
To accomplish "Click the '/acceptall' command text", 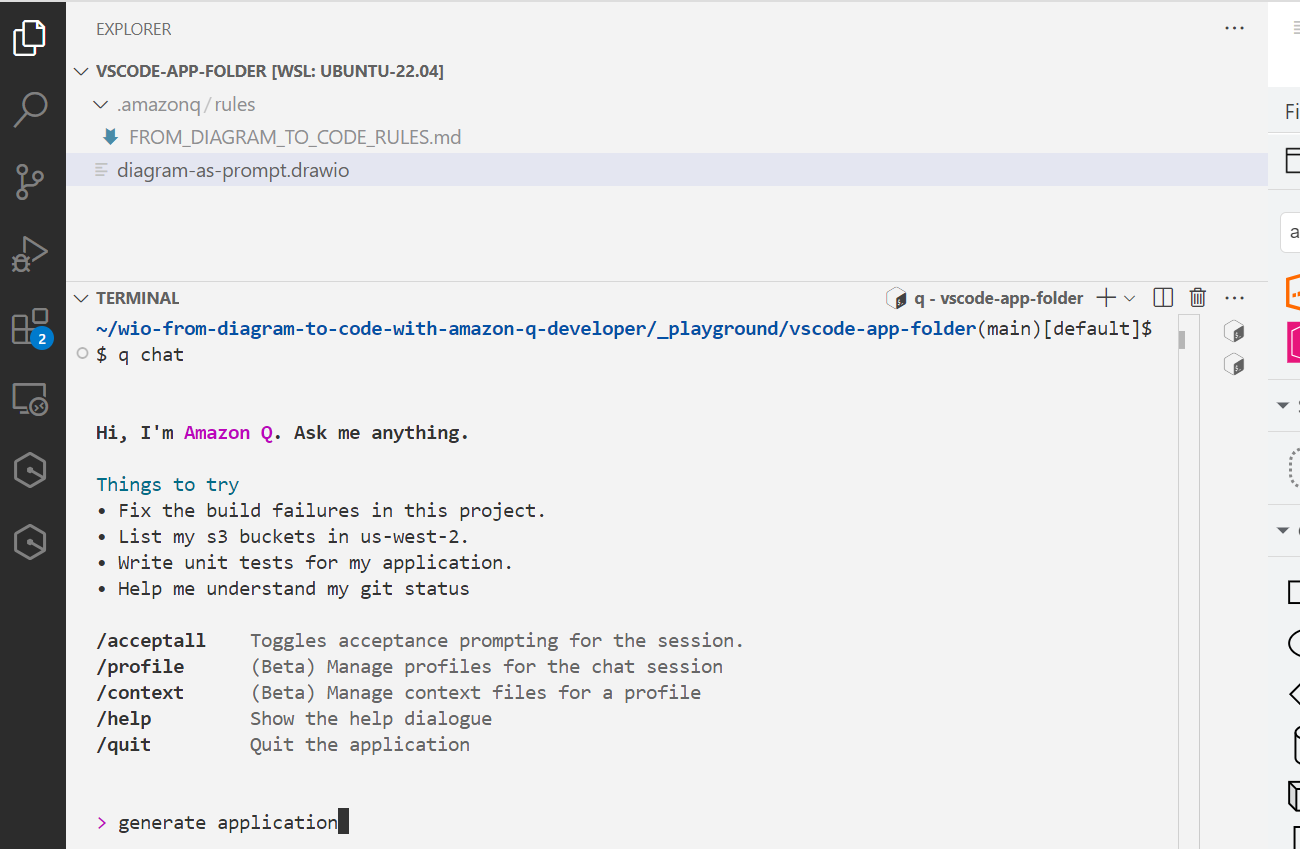I will (151, 640).
